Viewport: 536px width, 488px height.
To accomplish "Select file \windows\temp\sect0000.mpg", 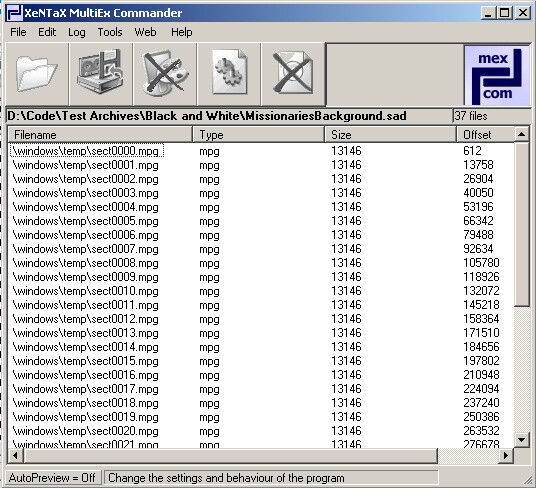I will coord(86,151).
